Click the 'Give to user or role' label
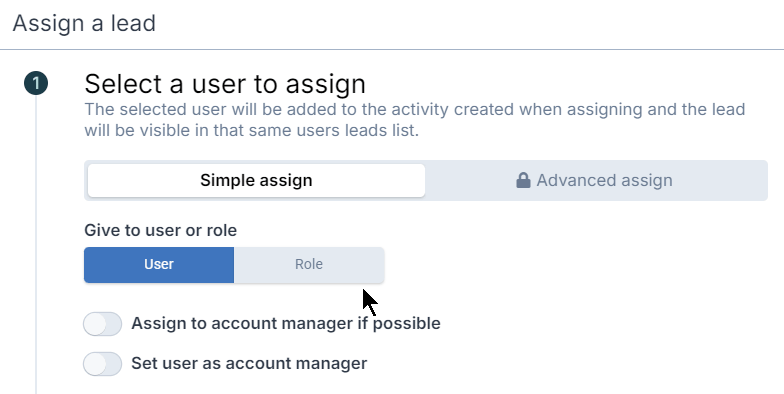784x394 pixels. tap(160, 230)
